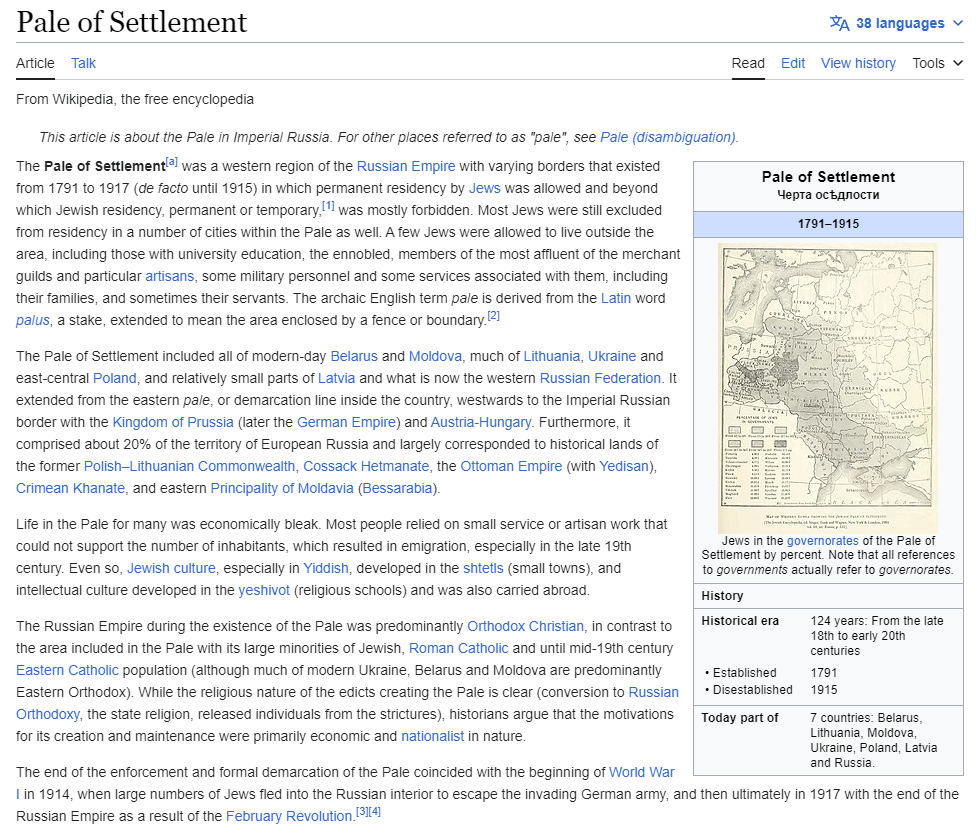
Task: Open the artisans link
Action: (170, 276)
